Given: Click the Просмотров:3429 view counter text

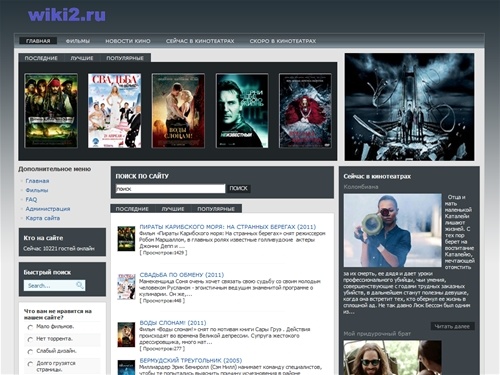Looking at the screenshot, I should click(x=163, y=253).
